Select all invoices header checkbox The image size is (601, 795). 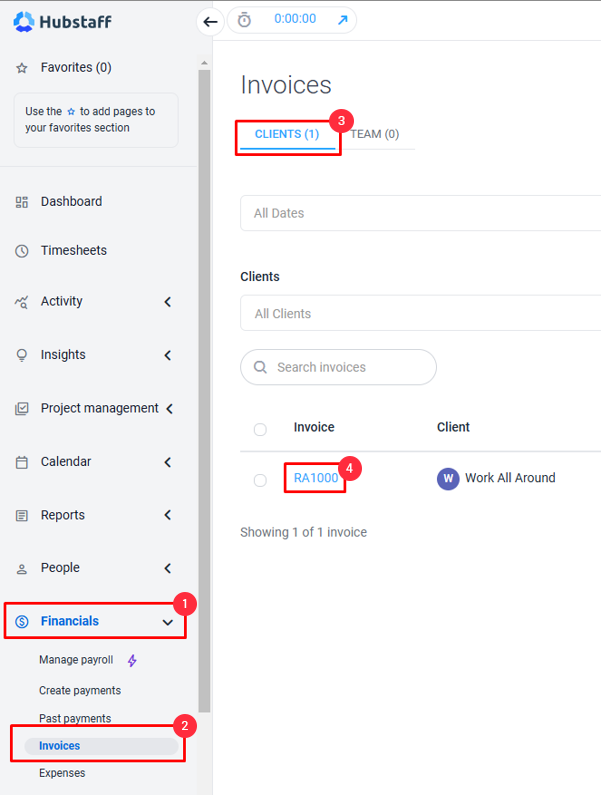coord(260,429)
